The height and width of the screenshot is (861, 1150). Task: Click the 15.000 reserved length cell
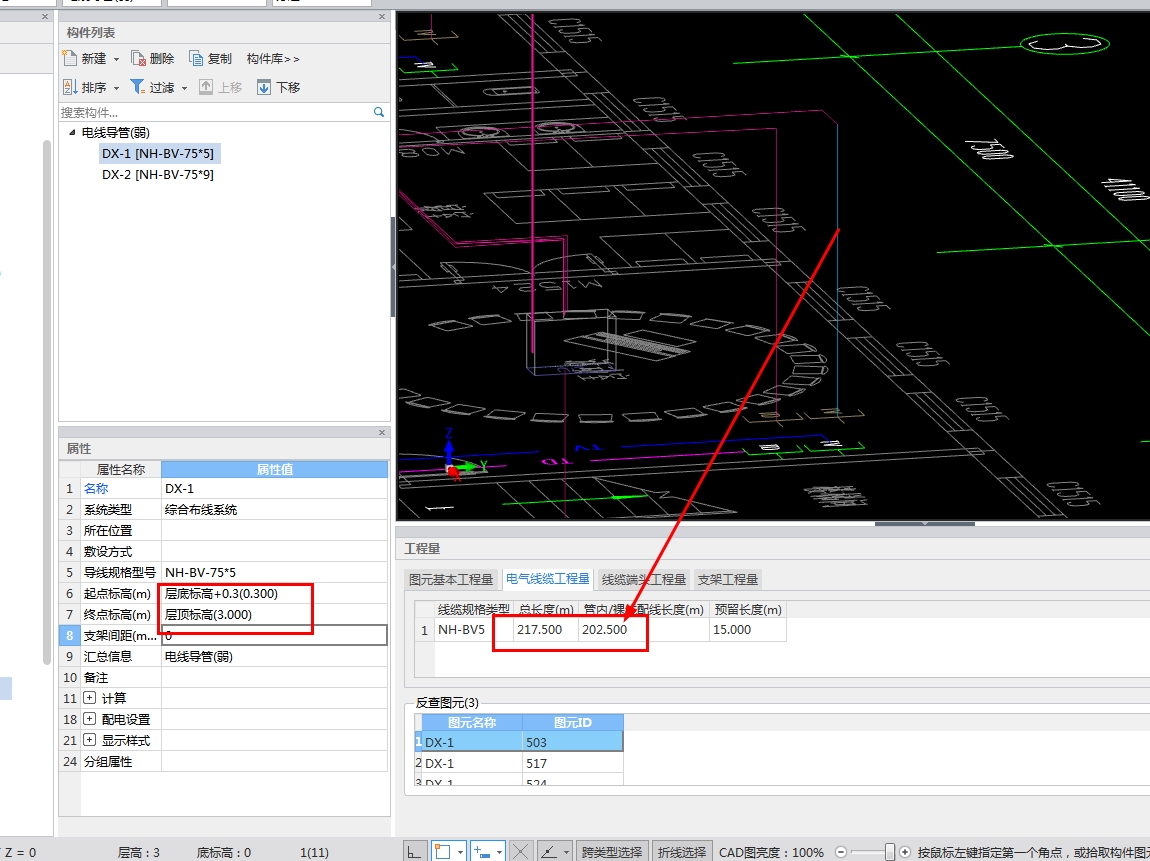tap(748, 630)
